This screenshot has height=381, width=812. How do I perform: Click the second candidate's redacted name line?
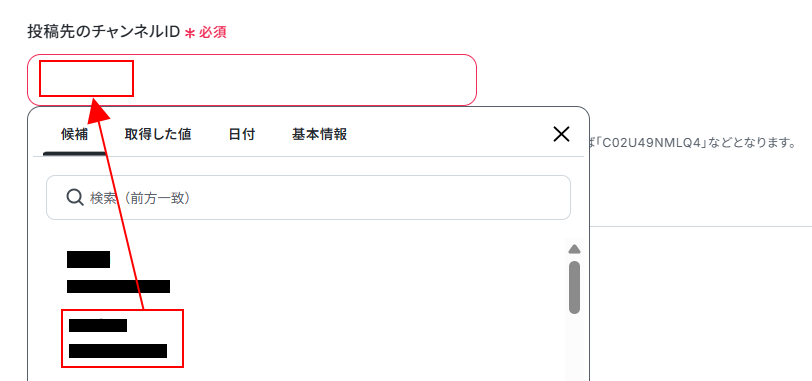(x=98, y=325)
